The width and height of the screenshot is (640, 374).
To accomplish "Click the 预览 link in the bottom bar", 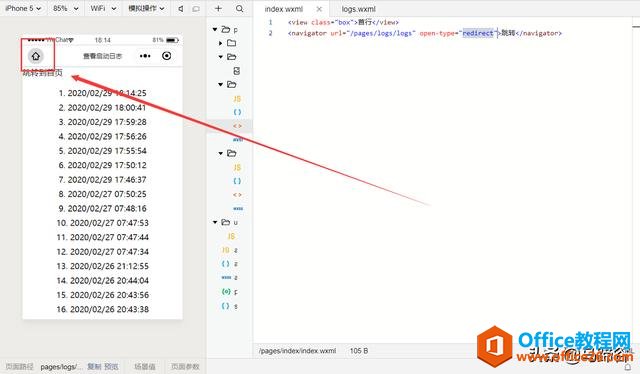I will (x=111, y=367).
